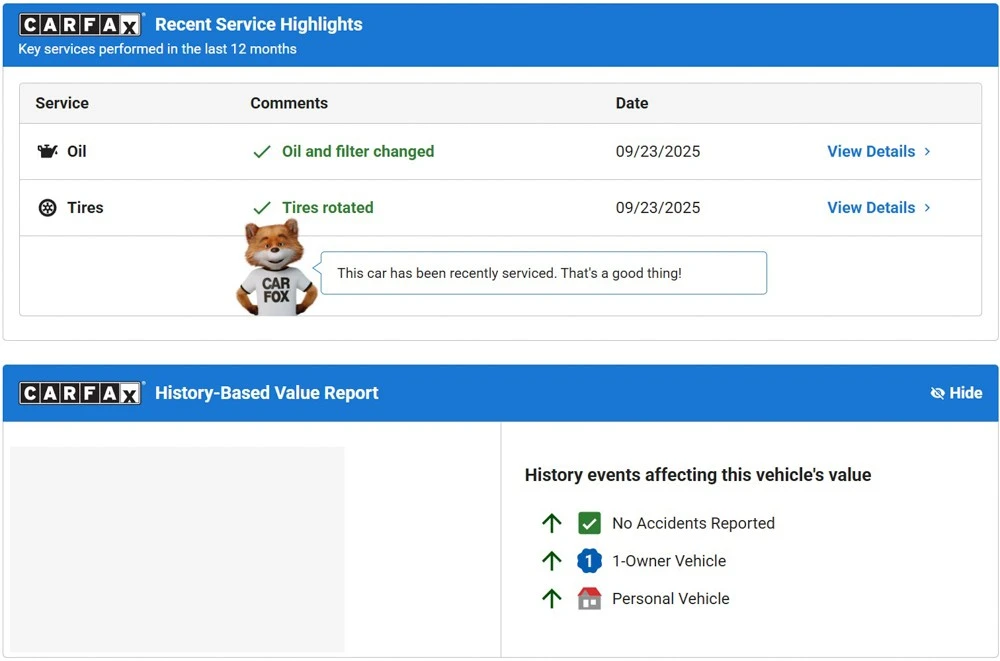Click Key services performed in the last 12 months subtitle
Screen dimensions: 1000x661
pyautogui.click(x=158, y=49)
